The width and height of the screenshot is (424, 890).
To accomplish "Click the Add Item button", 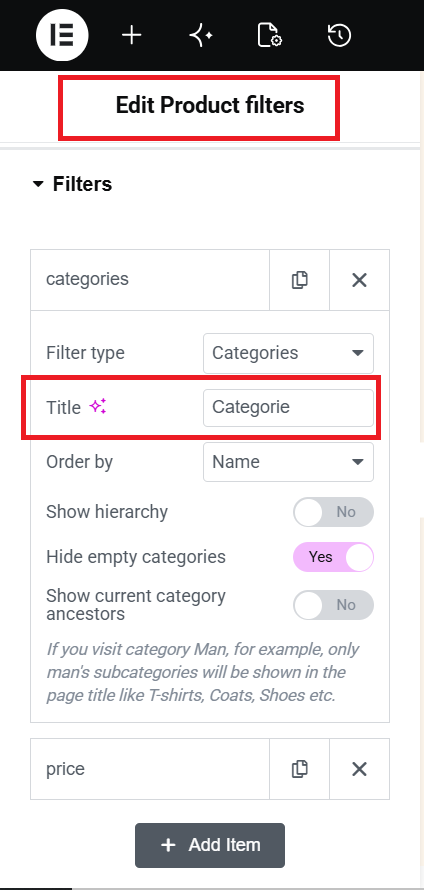I will point(210,845).
